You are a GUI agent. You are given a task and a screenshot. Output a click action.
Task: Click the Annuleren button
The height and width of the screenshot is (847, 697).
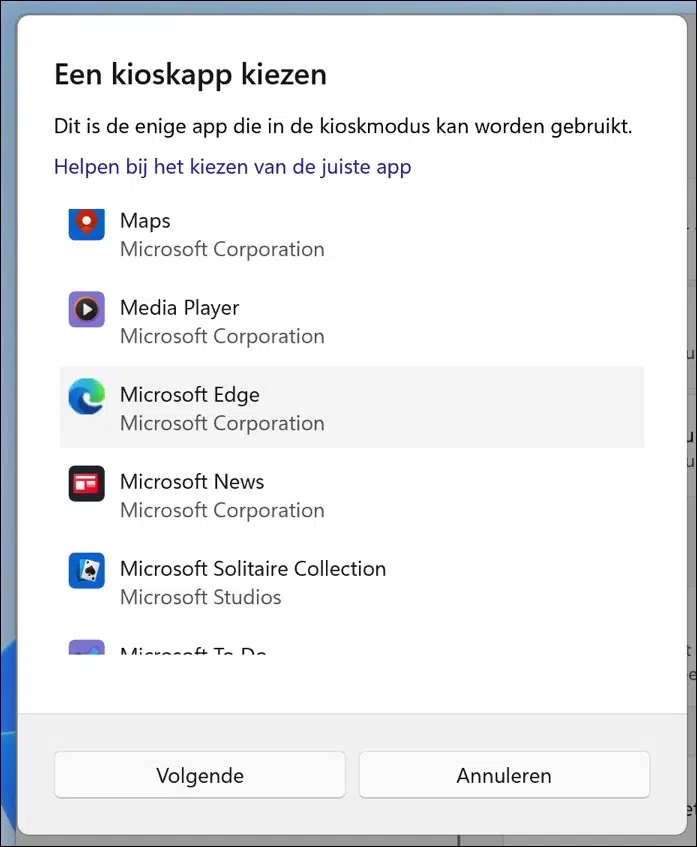(x=504, y=775)
